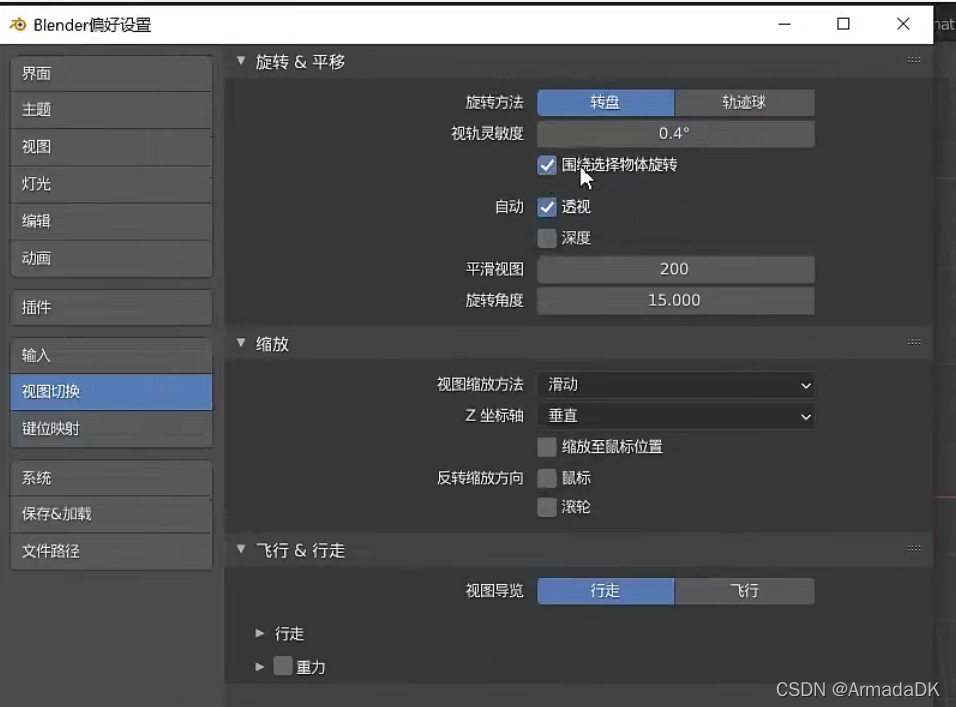The height and width of the screenshot is (707, 956).
Task: Open the 视图 preferences tab
Action: pyautogui.click(x=111, y=147)
